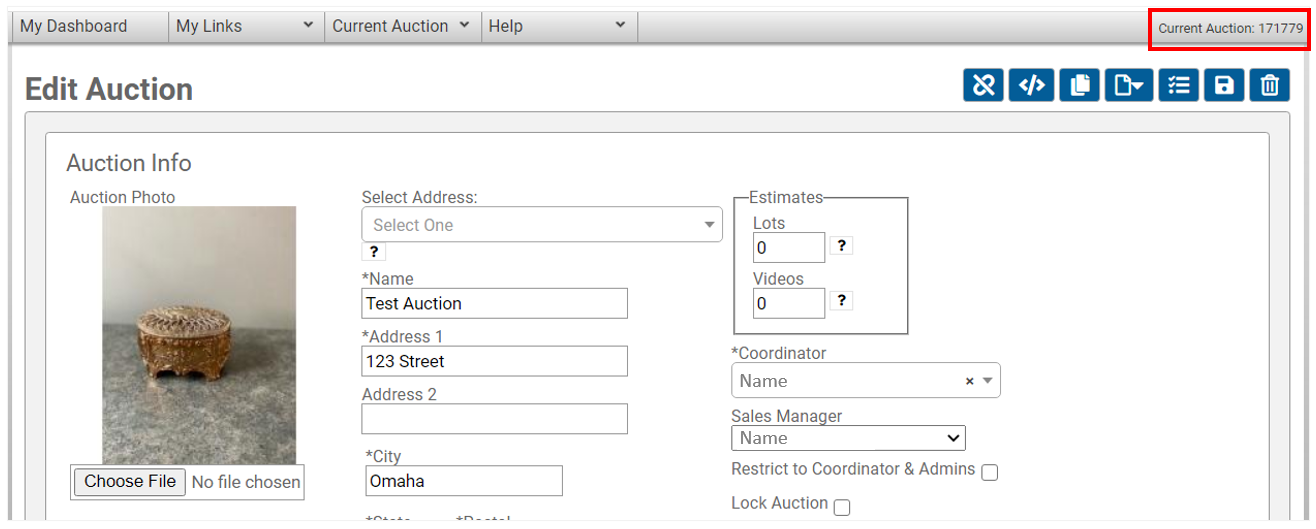Expand the Select Address dropdown

pos(541,225)
